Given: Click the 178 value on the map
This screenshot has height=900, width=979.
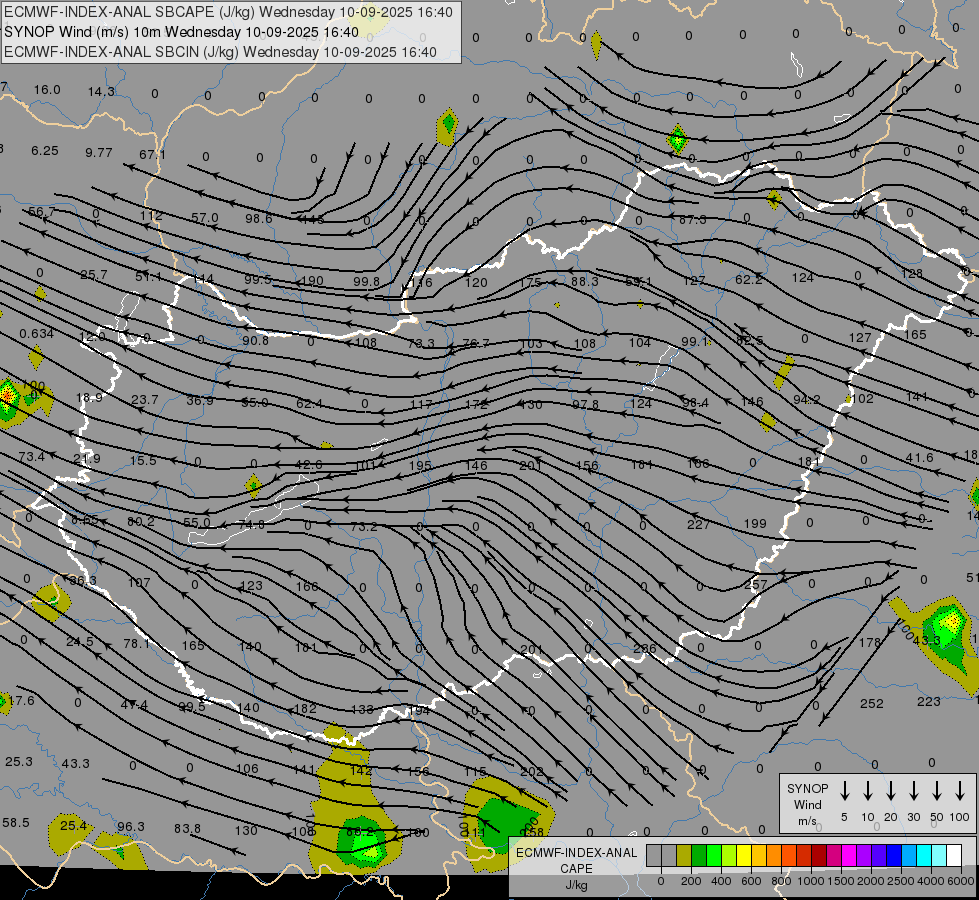Looking at the screenshot, I should 870,642.
